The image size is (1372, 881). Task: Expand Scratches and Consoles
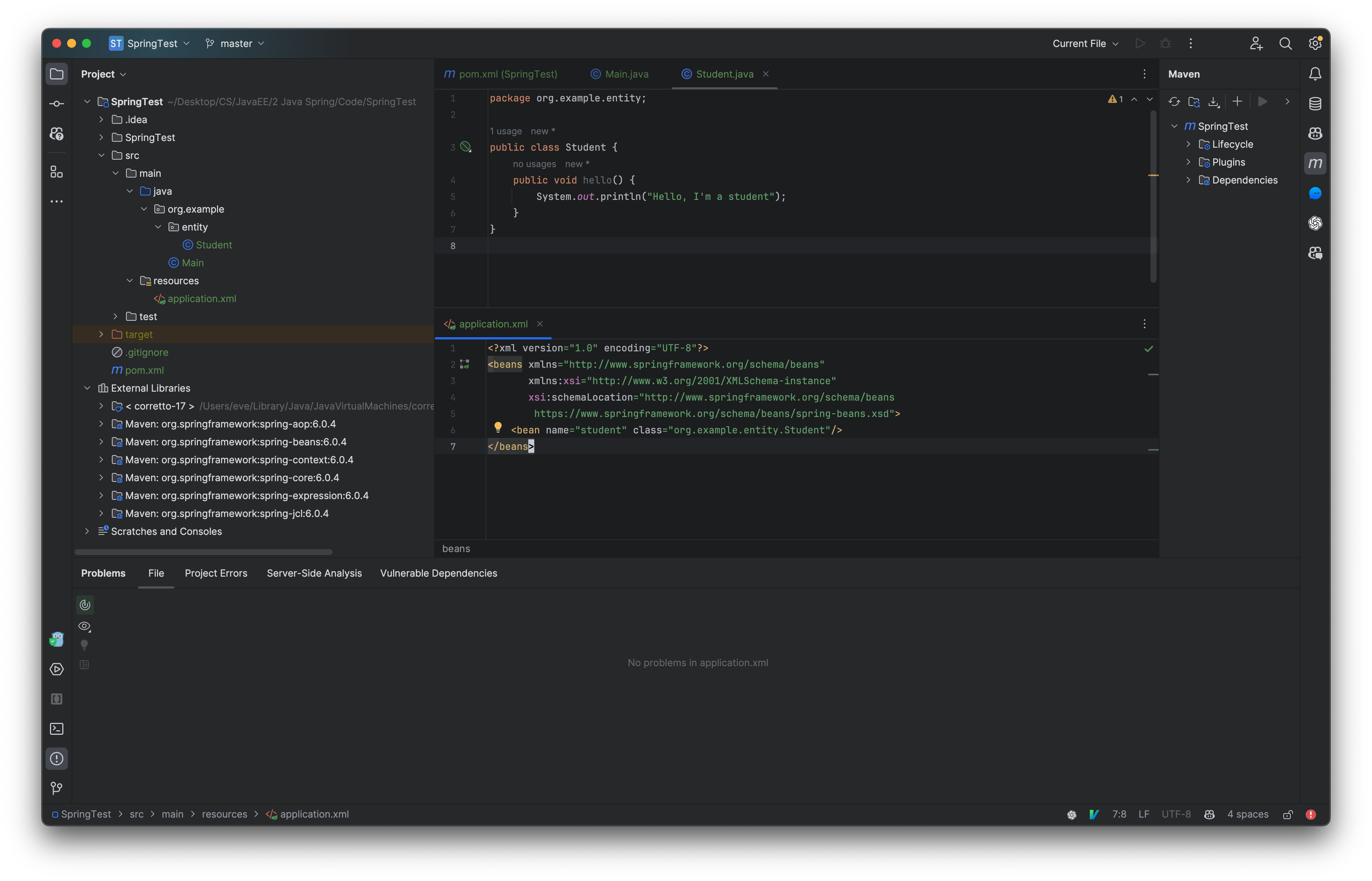[x=87, y=531]
